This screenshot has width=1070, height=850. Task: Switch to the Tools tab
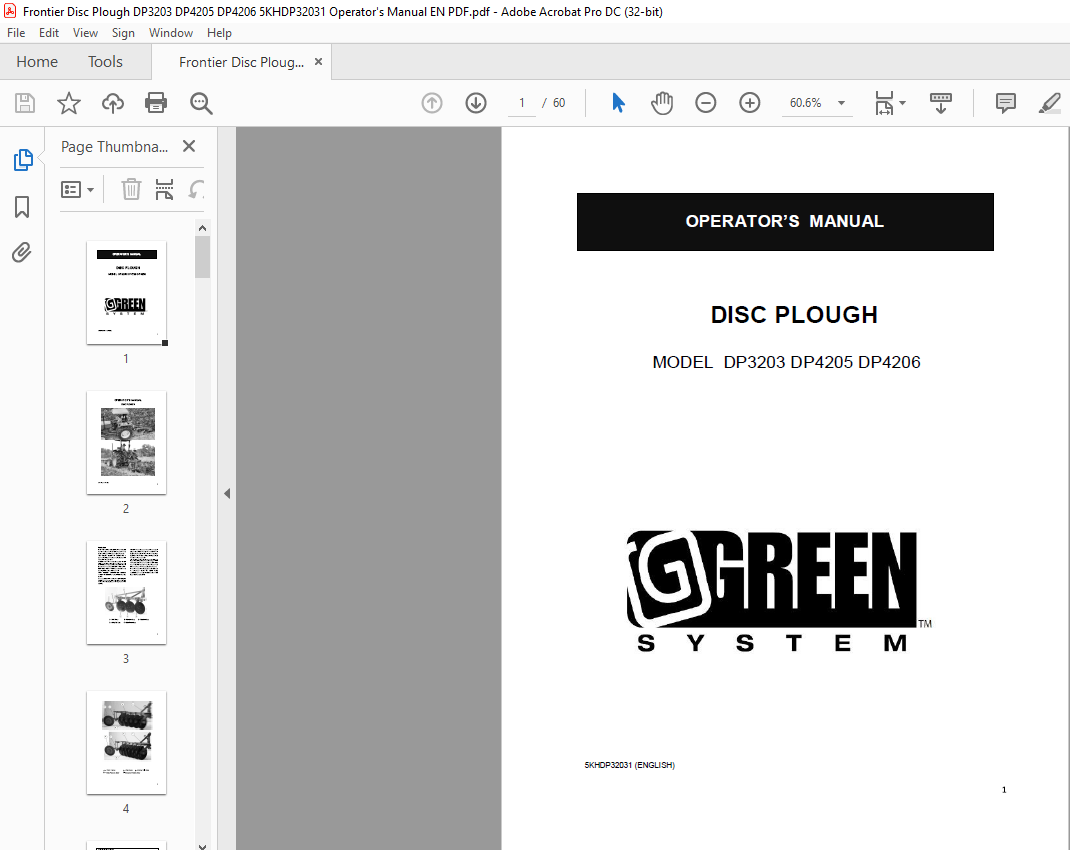click(105, 61)
